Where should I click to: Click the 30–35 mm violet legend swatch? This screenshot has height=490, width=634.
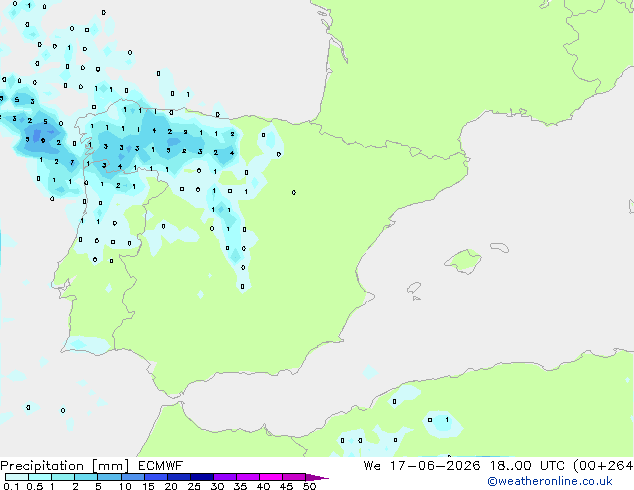click(x=225, y=477)
